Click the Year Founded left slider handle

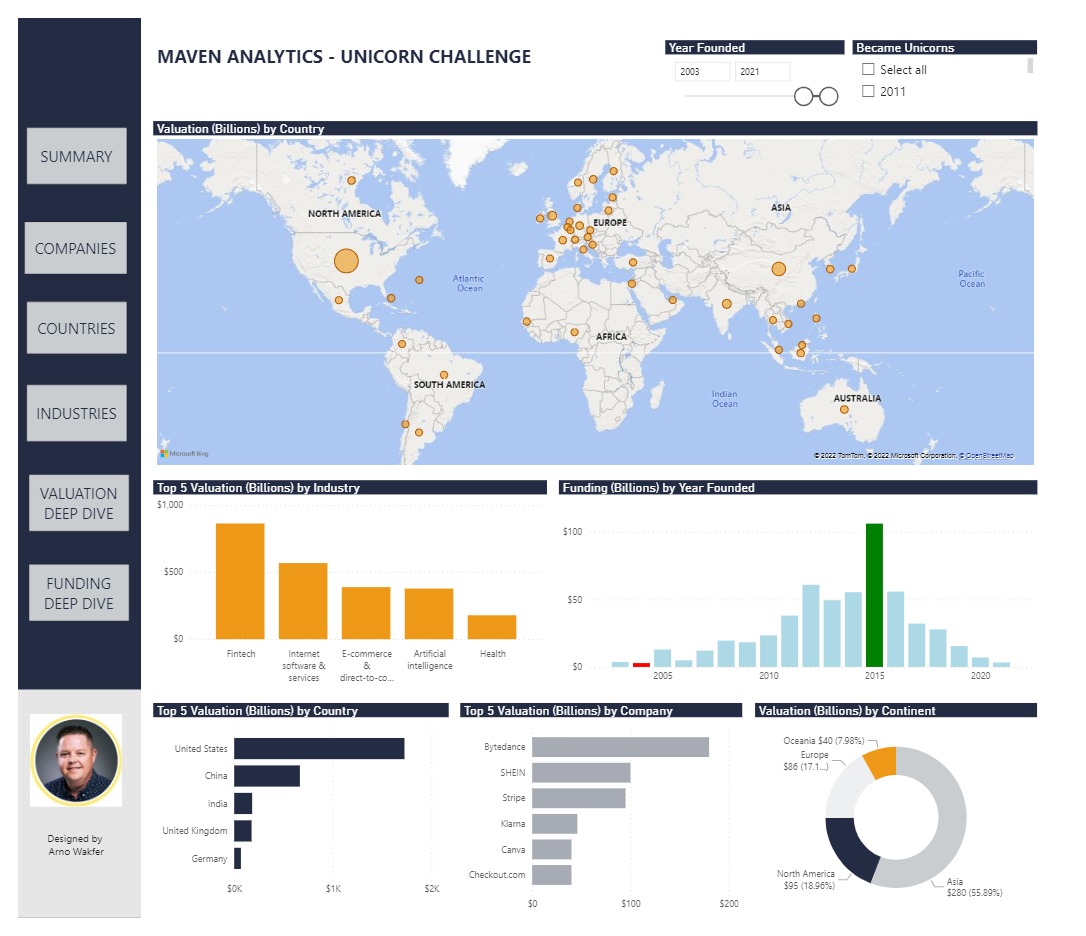click(804, 96)
